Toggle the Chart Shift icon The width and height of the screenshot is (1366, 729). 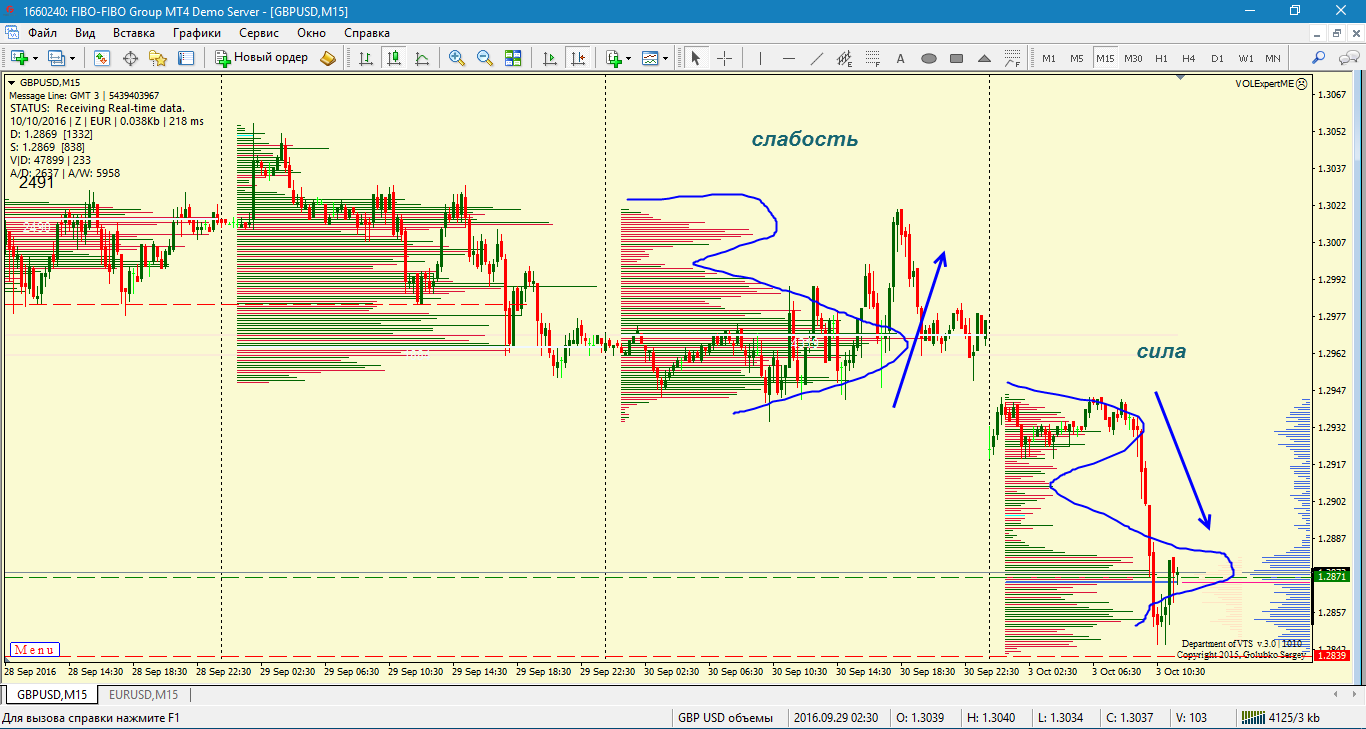click(577, 58)
